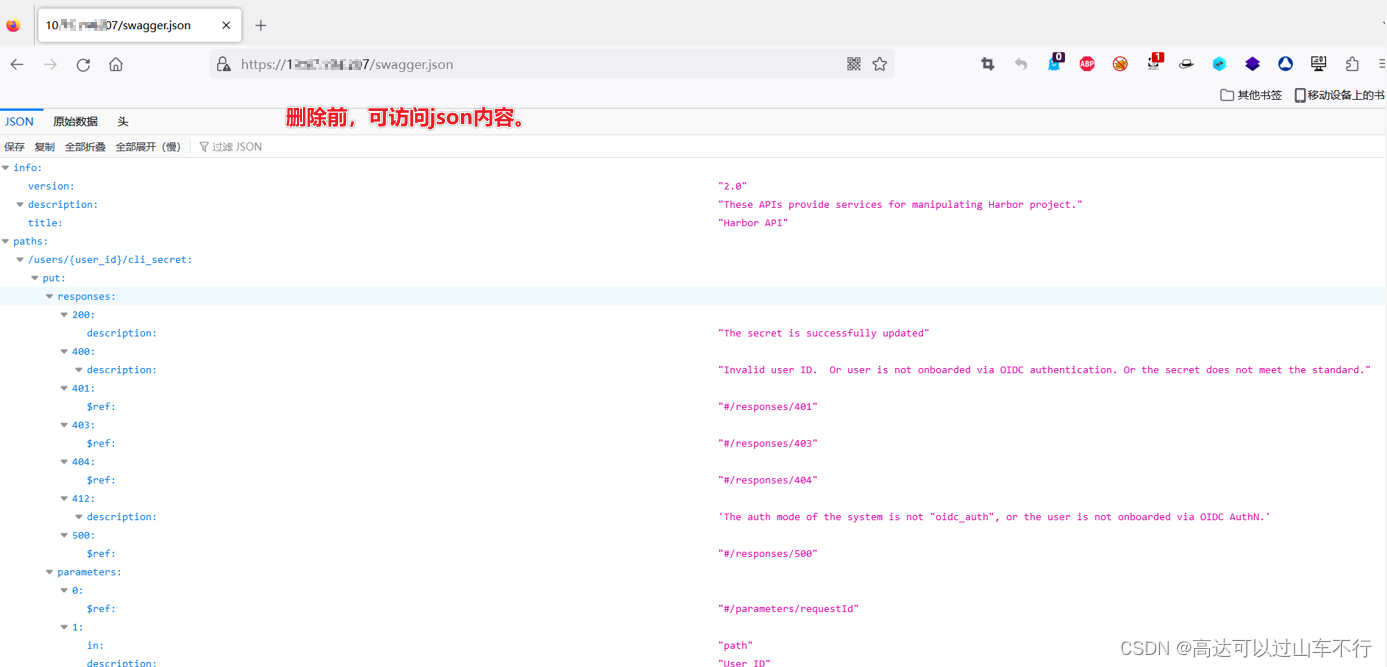Open the extension with red notification badge 1

click(x=1153, y=64)
